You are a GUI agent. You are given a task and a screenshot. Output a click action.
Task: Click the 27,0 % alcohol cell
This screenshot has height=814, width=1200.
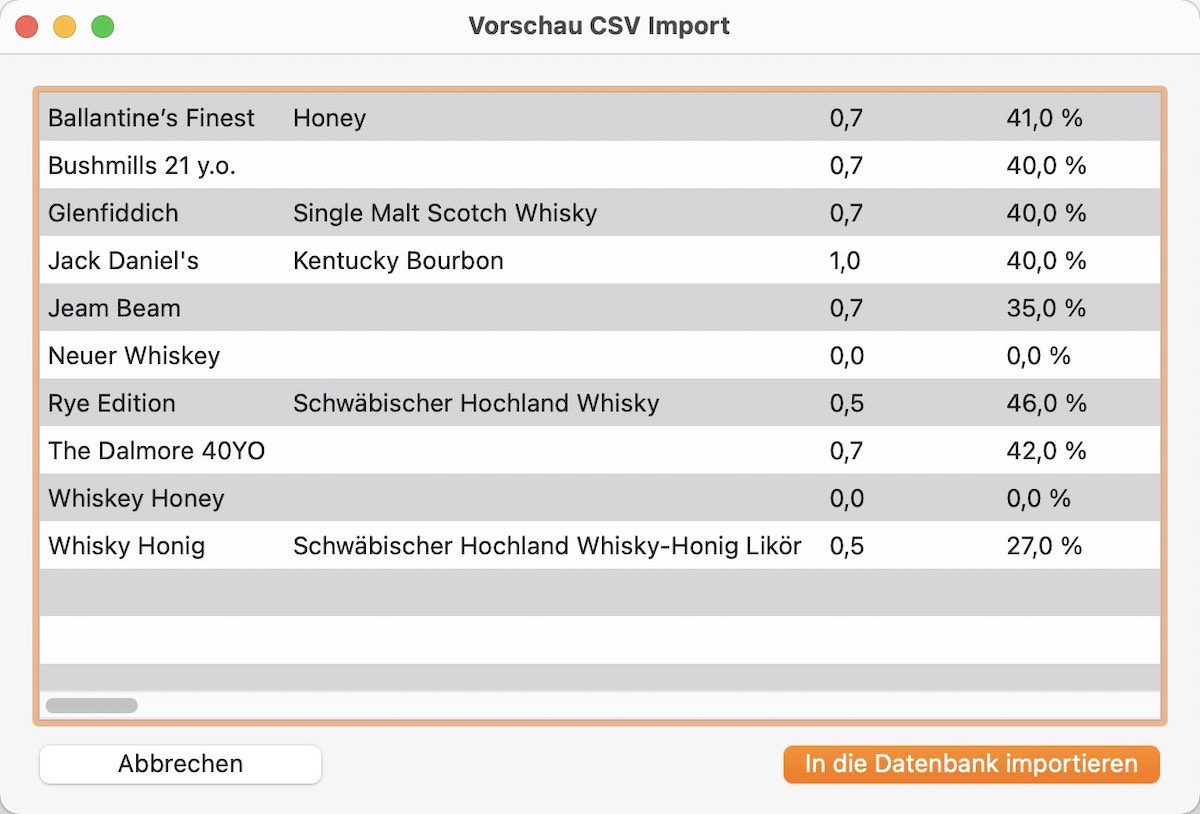click(x=1044, y=546)
